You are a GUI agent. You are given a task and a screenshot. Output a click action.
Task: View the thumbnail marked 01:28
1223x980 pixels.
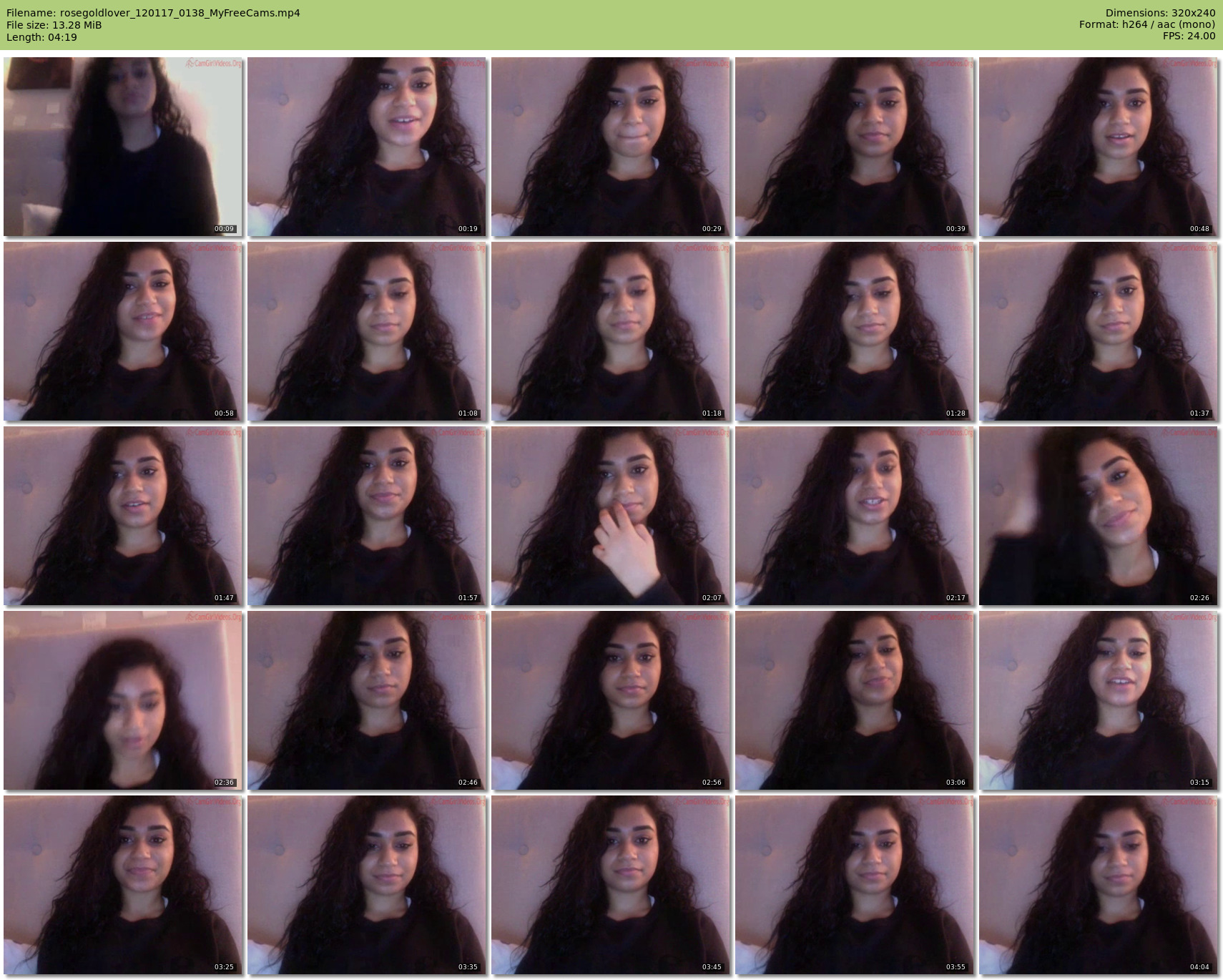[855, 331]
